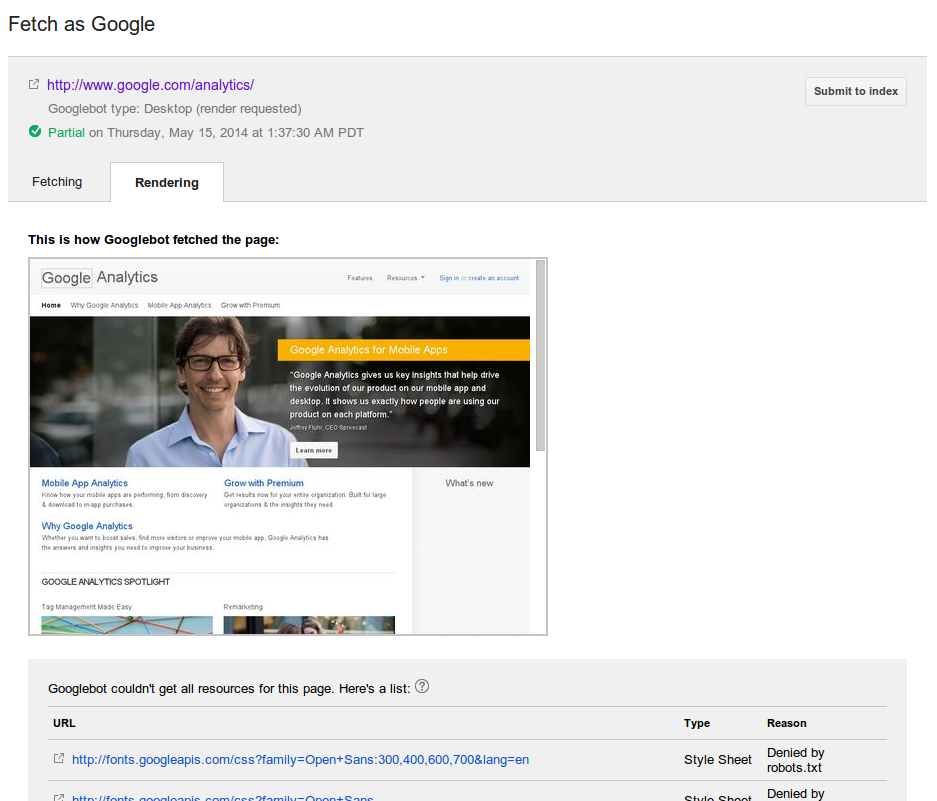Click the Submit to index button

click(856, 91)
